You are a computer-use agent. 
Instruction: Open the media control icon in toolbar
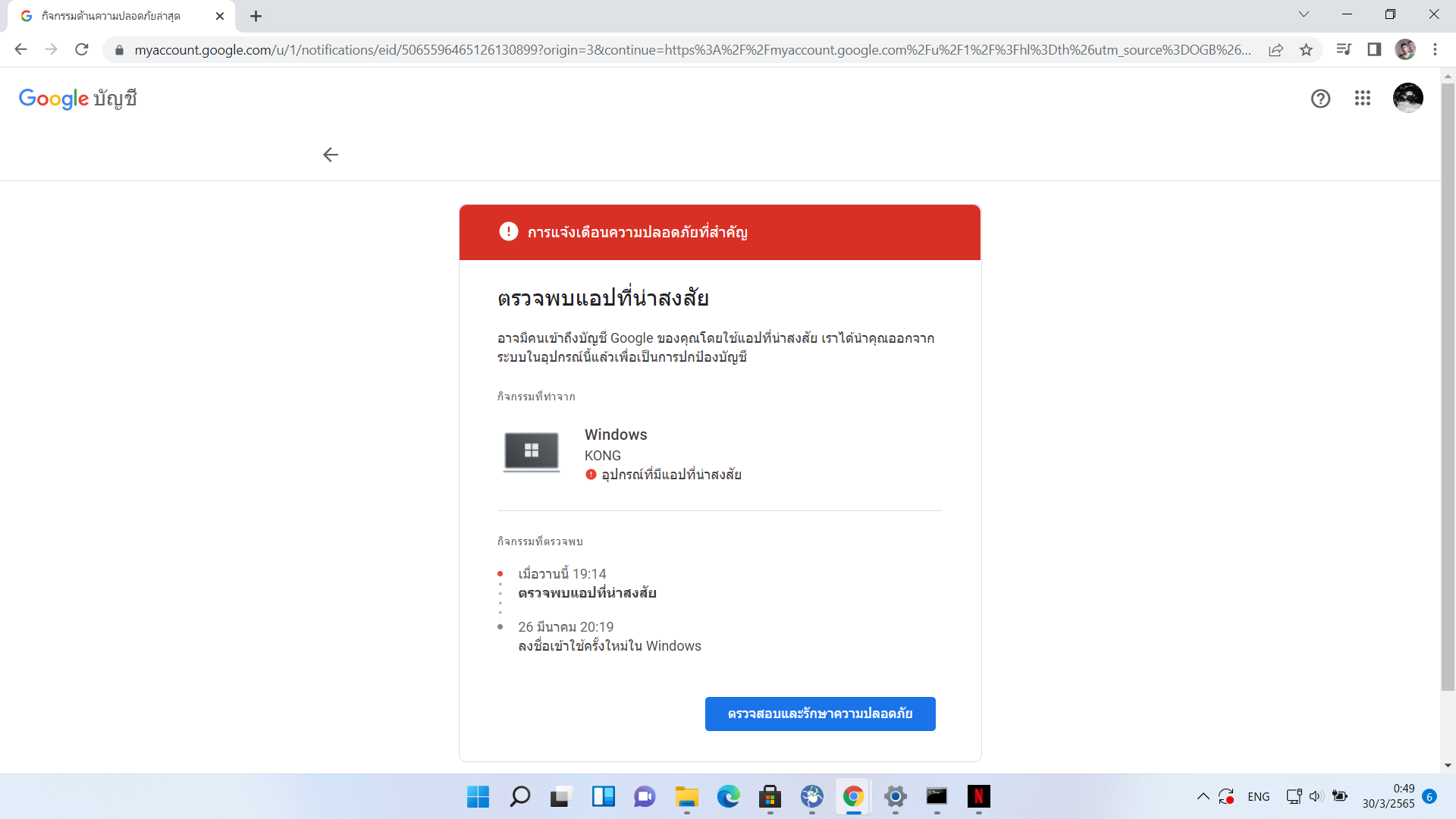pyautogui.click(x=1344, y=49)
